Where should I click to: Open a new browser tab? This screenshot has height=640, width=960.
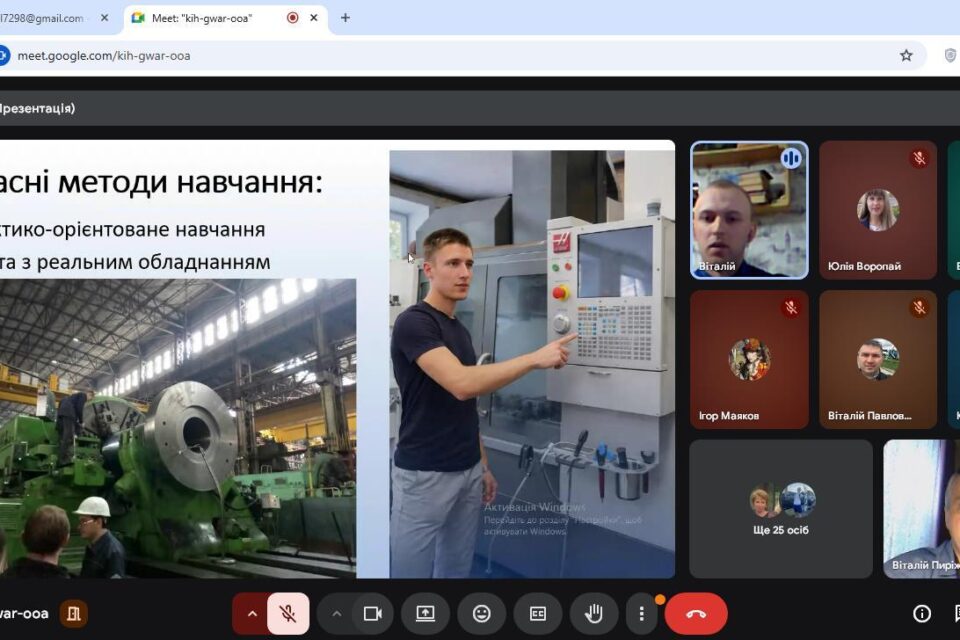345,18
